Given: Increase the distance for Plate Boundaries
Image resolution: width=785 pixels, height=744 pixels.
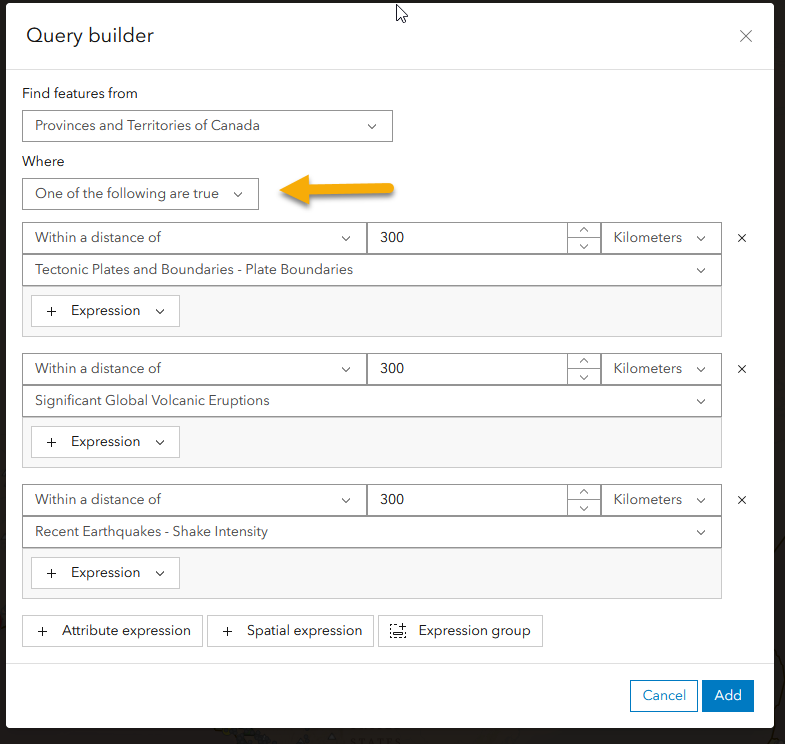Looking at the screenshot, I should tap(584, 231).
